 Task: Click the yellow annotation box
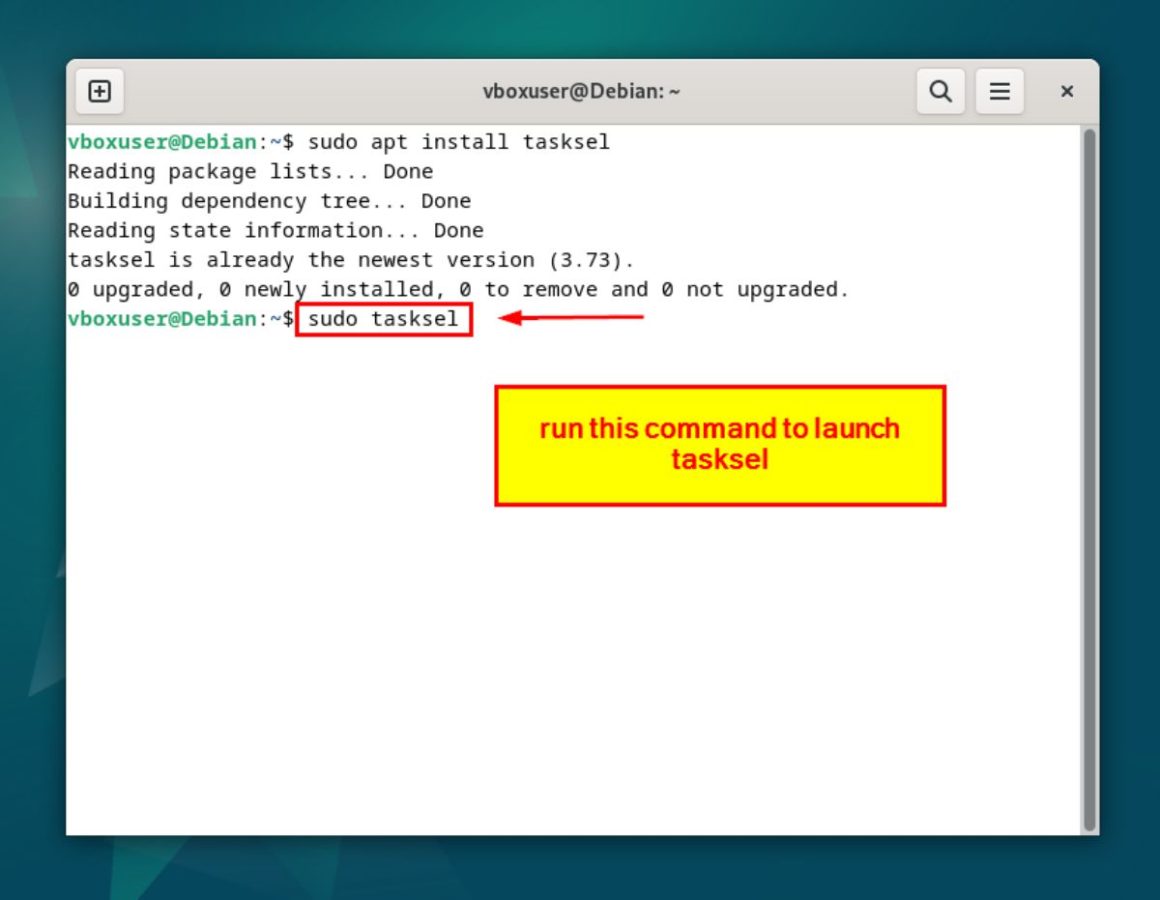point(719,444)
